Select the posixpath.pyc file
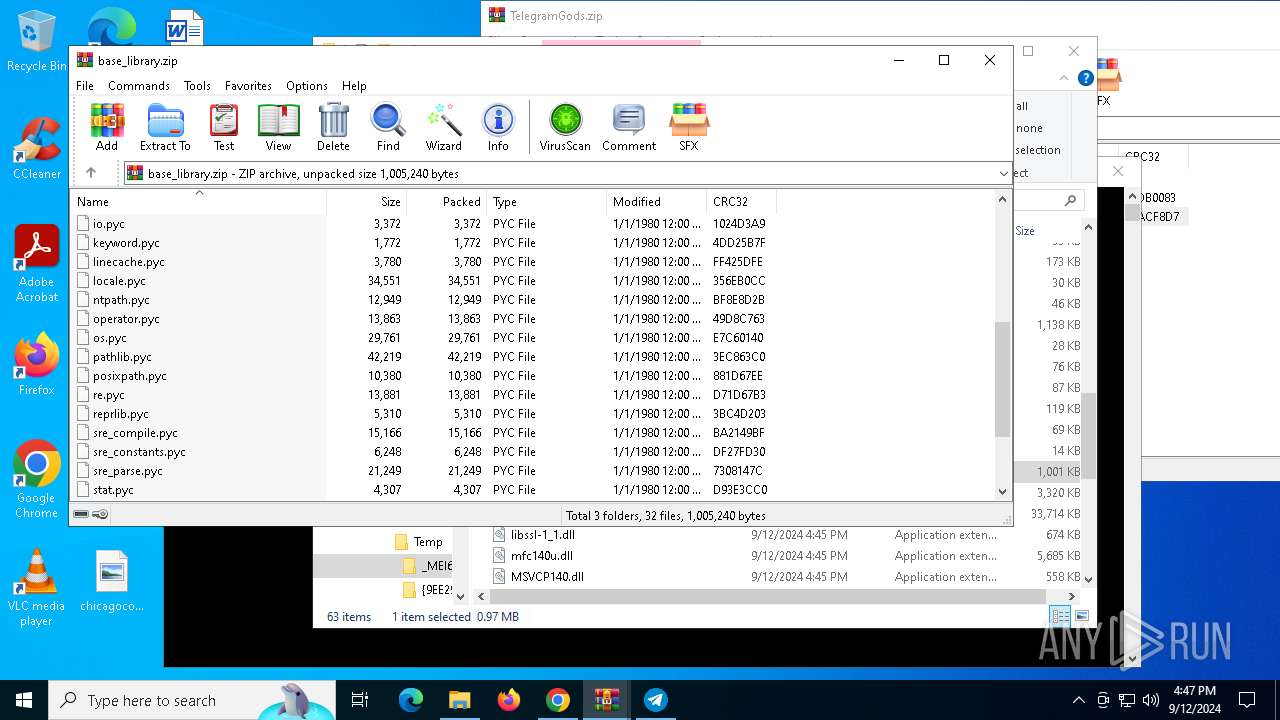This screenshot has width=1280, height=720. tap(130, 376)
